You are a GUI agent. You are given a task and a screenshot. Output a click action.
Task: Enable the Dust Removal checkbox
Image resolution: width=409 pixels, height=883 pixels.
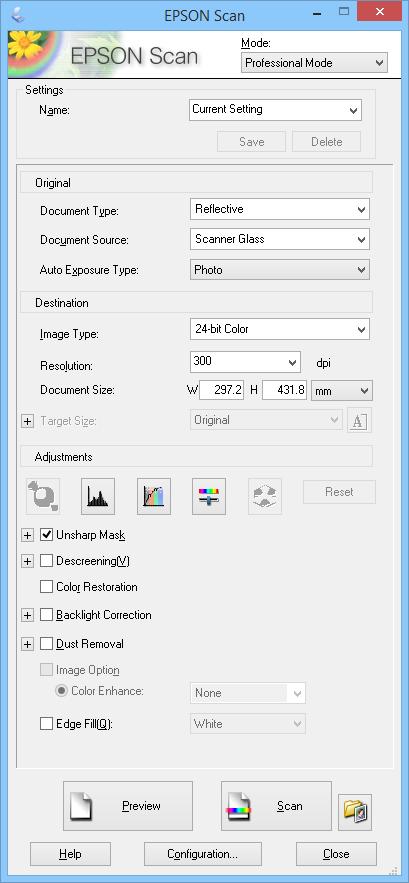coord(46,644)
